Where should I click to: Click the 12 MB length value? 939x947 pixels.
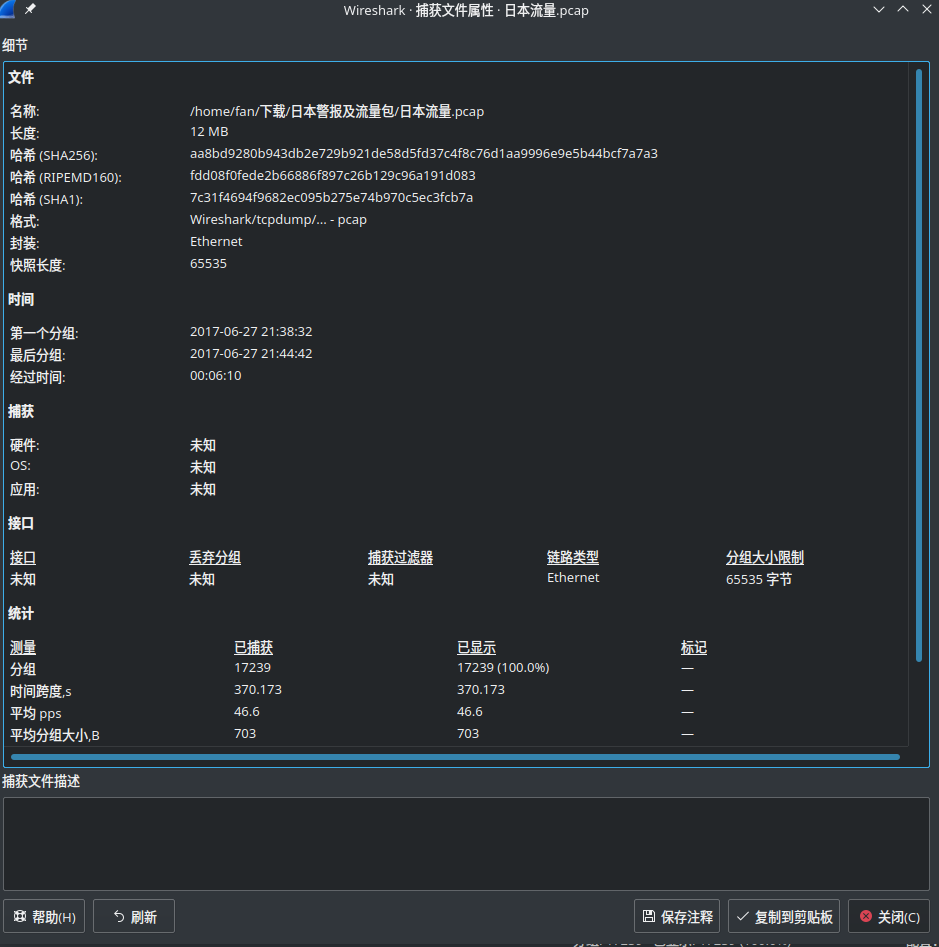click(x=209, y=132)
